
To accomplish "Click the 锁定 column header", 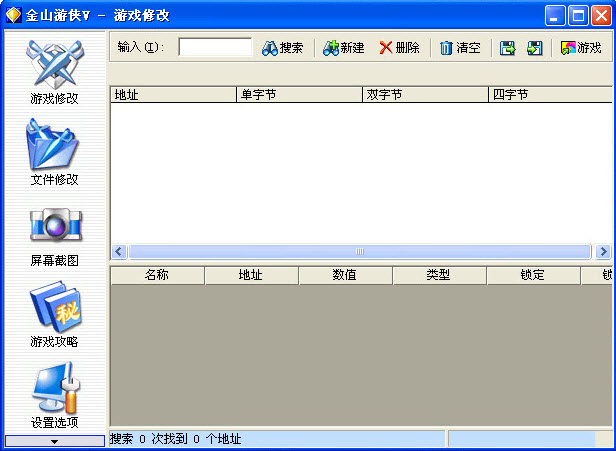I will click(534, 275).
